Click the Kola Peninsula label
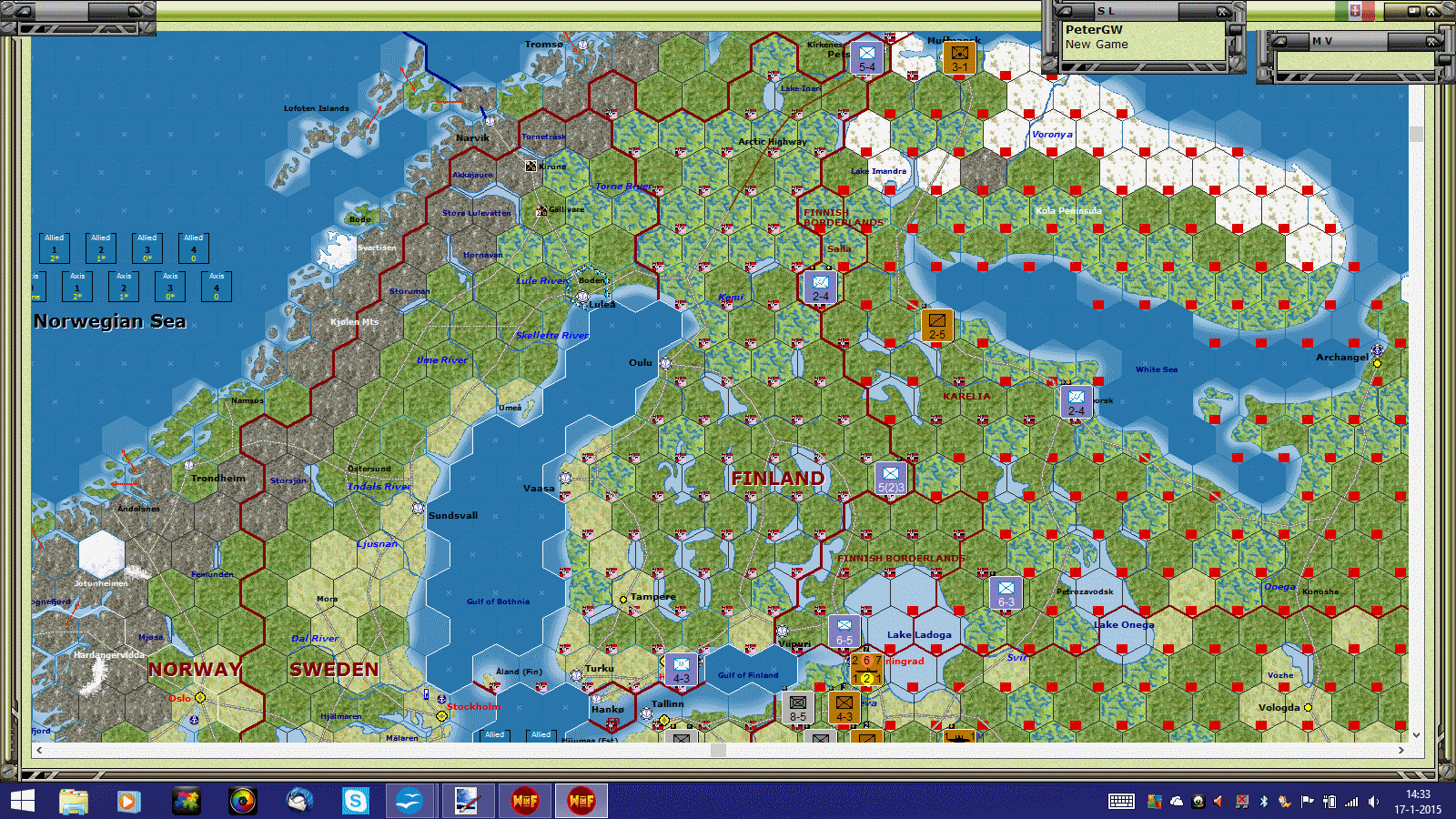The height and width of the screenshot is (819, 1456). pos(1068,210)
